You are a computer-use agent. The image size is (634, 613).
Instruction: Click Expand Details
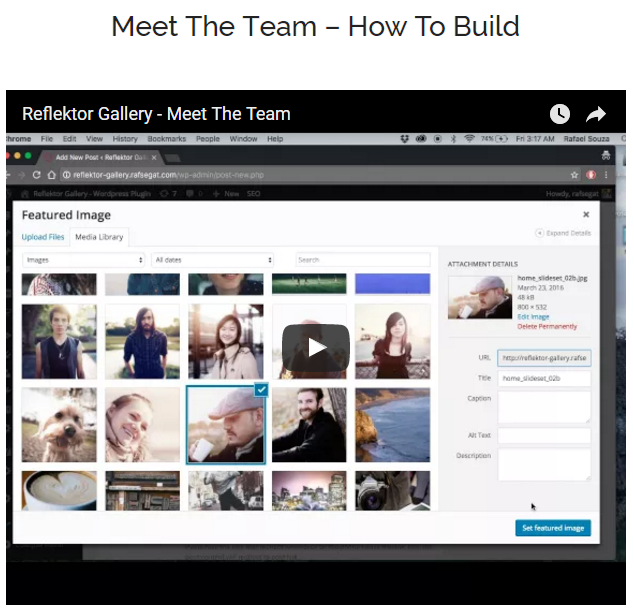(x=563, y=233)
